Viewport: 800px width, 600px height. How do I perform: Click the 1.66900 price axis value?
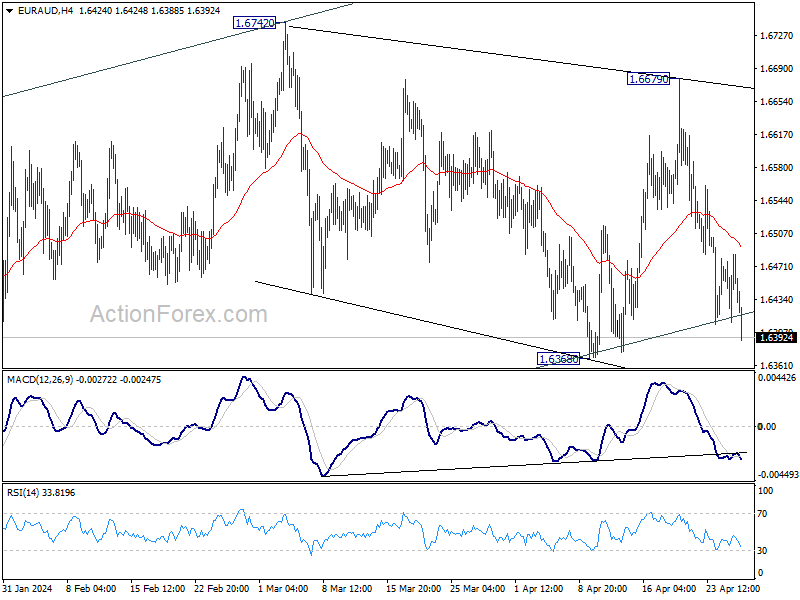click(776, 69)
